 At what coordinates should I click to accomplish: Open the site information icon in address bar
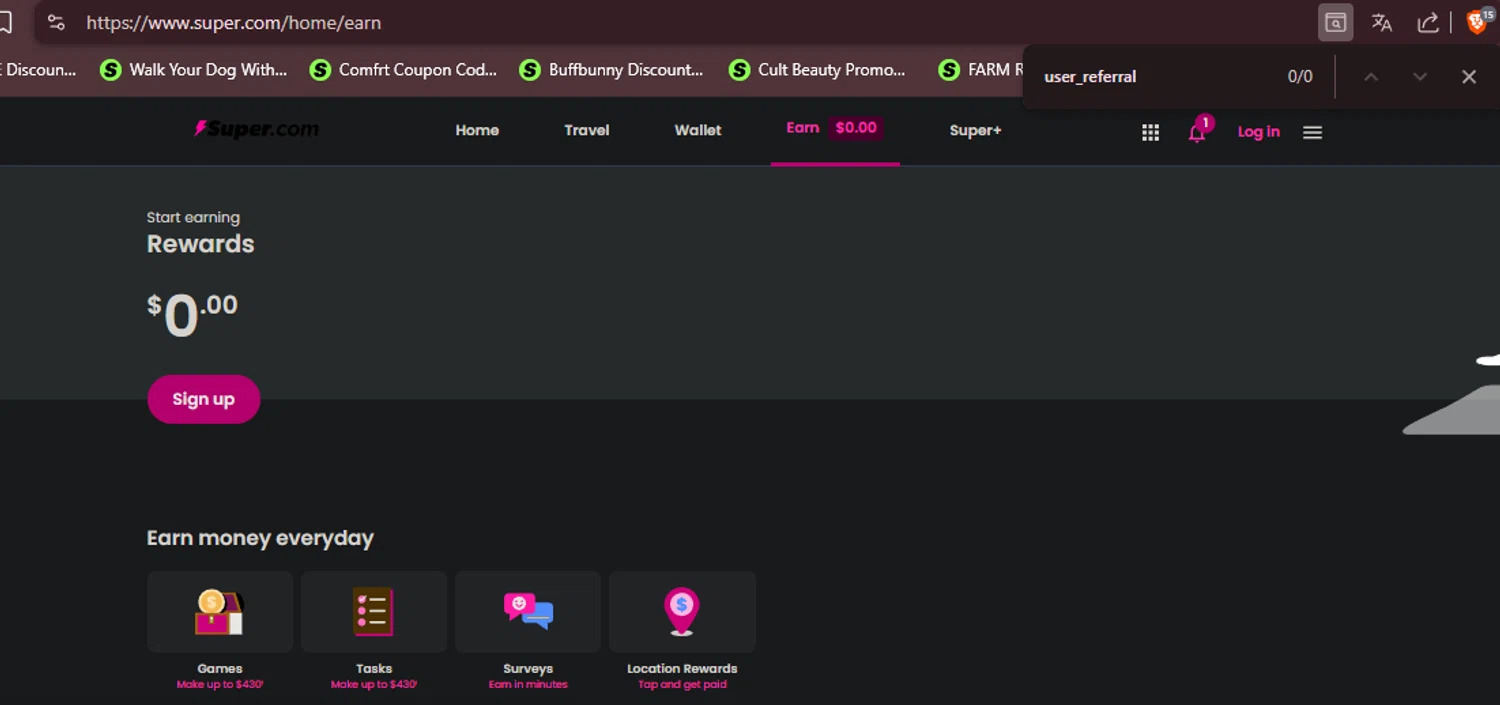(x=56, y=22)
